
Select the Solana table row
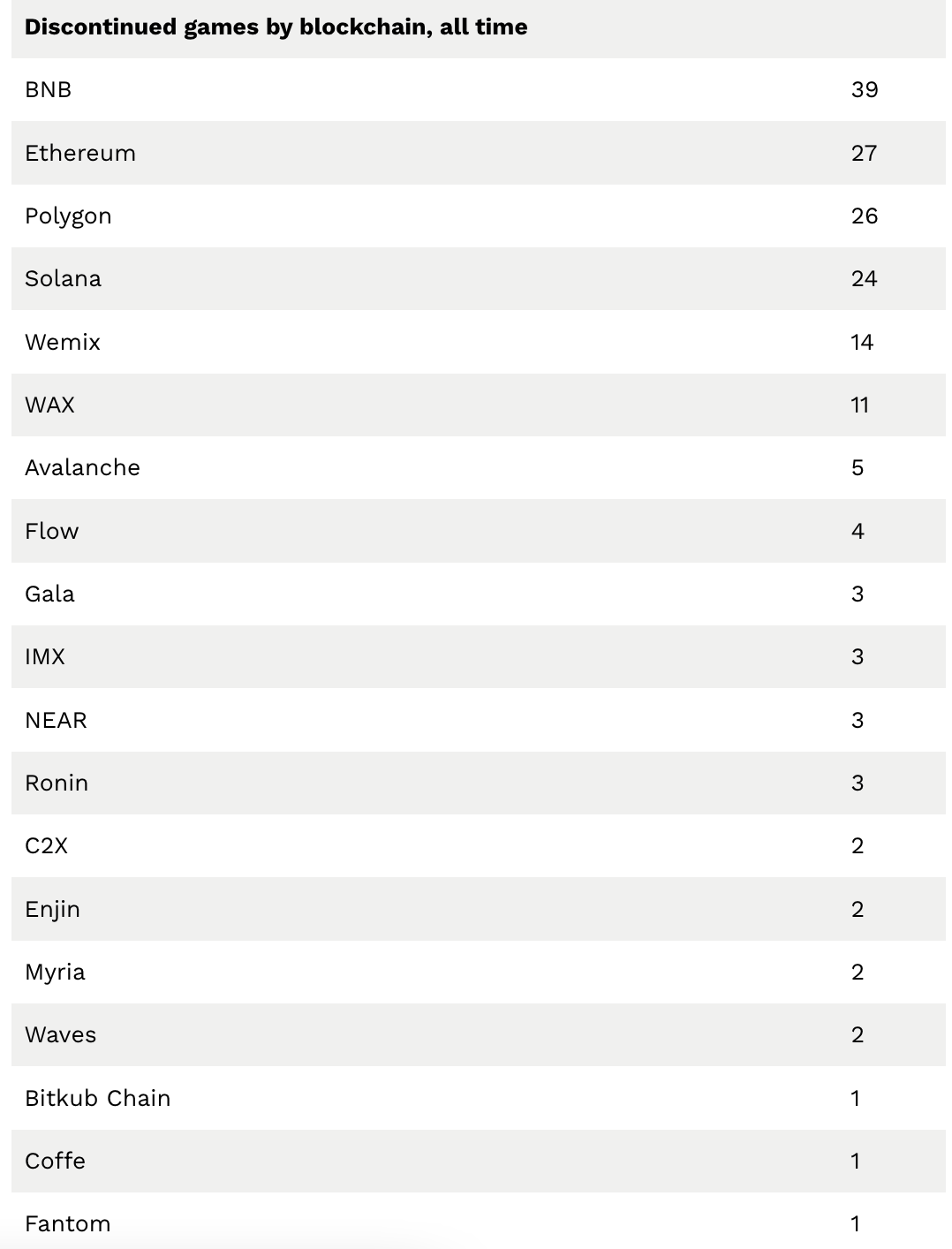point(478,278)
